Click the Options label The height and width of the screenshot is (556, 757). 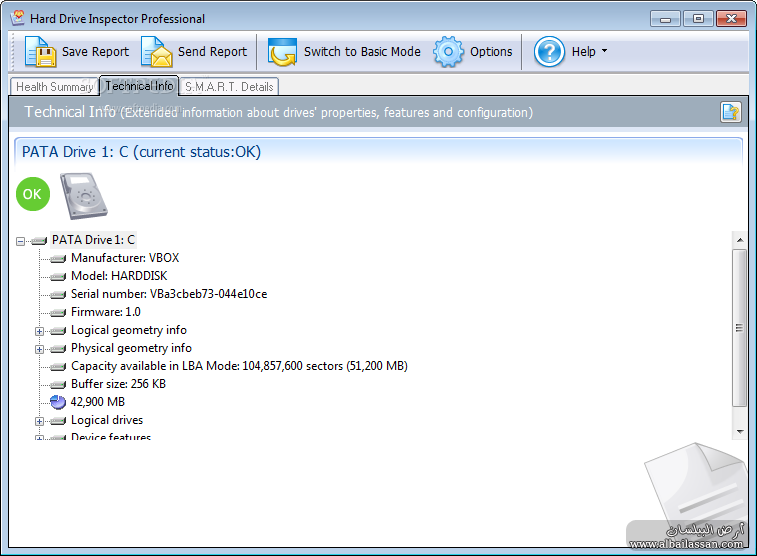pos(491,52)
